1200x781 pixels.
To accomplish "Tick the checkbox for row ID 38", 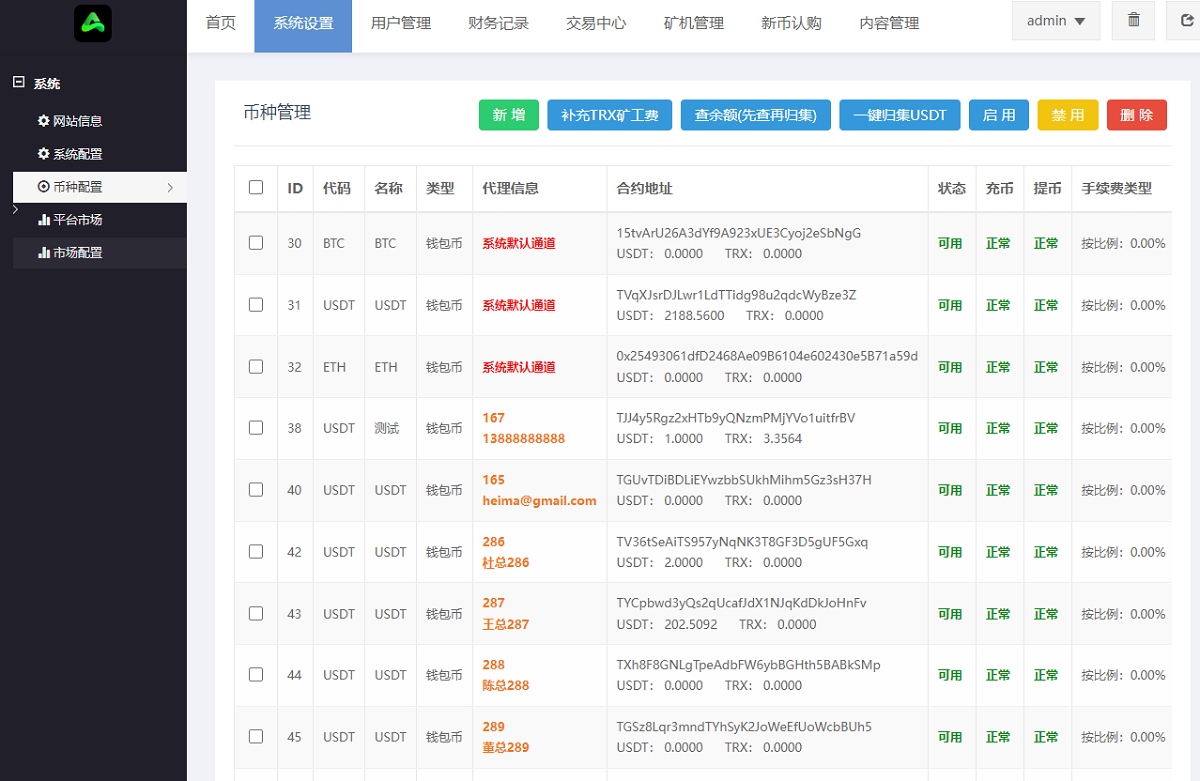I will click(x=256, y=428).
